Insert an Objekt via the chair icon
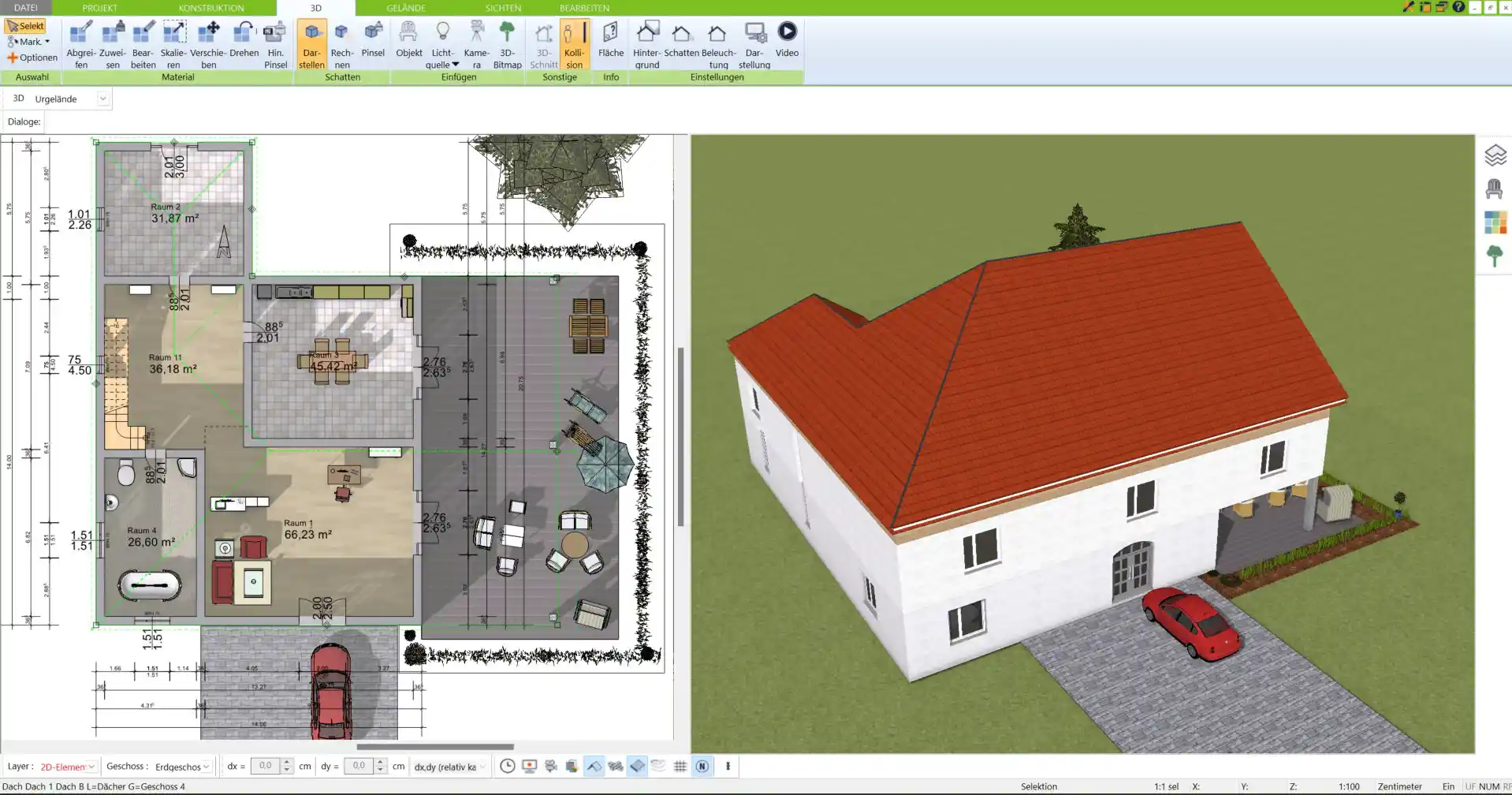 coord(408,39)
